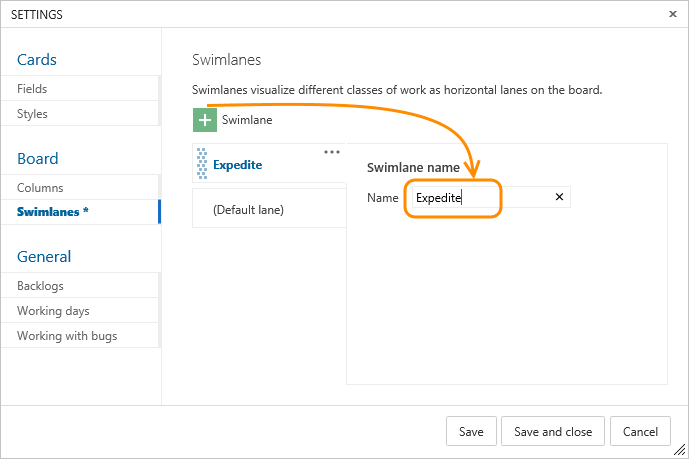
Task: Close the Settings dialog
Action: (672, 14)
